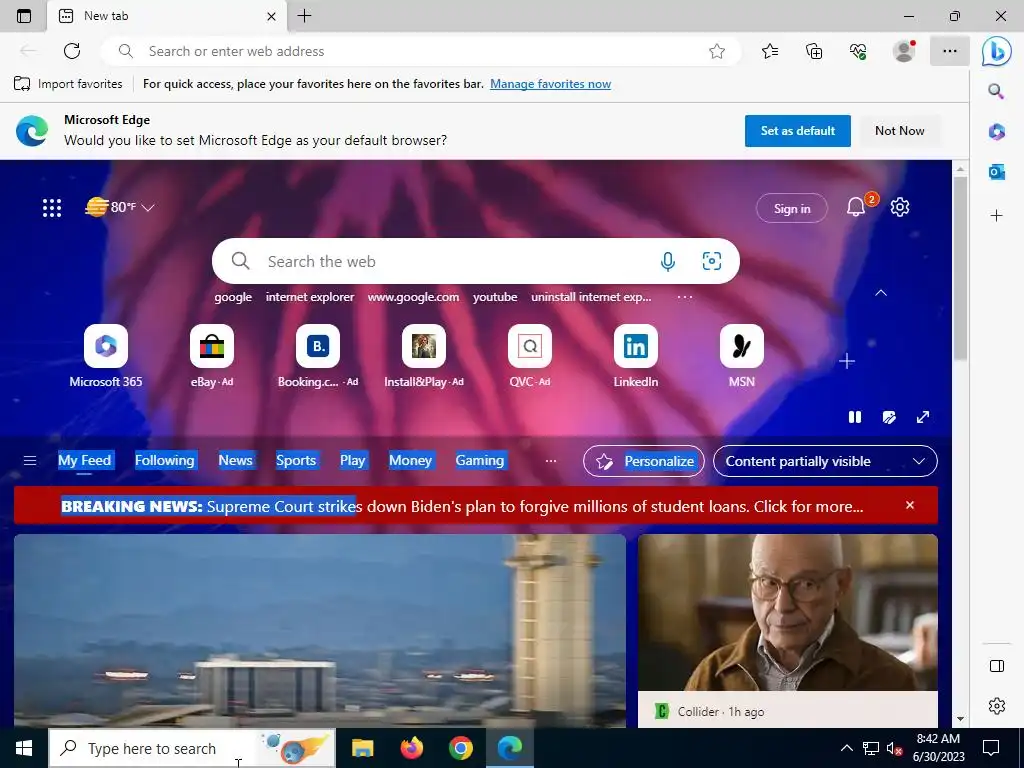Image resolution: width=1024 pixels, height=768 pixels.
Task: Open notifications bell
Action: click(x=856, y=207)
